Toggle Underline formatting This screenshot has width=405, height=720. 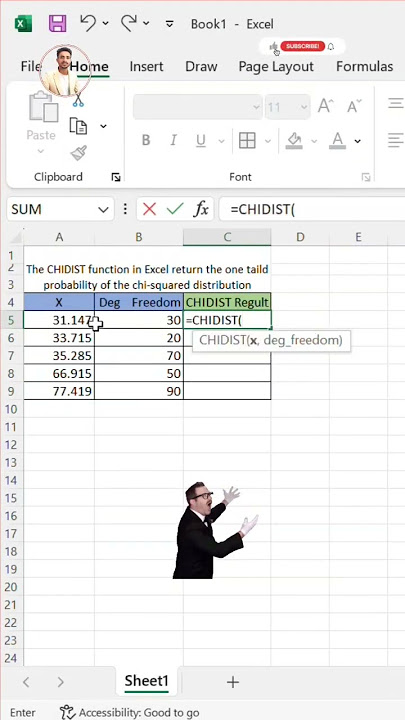(x=201, y=141)
